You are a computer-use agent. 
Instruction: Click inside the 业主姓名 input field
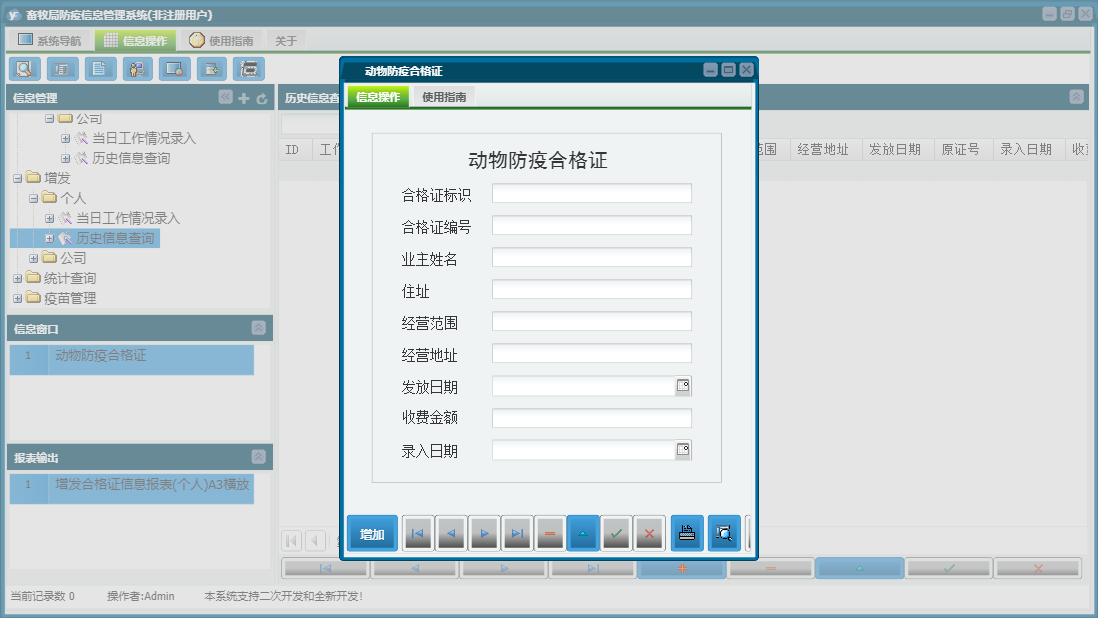[590, 257]
